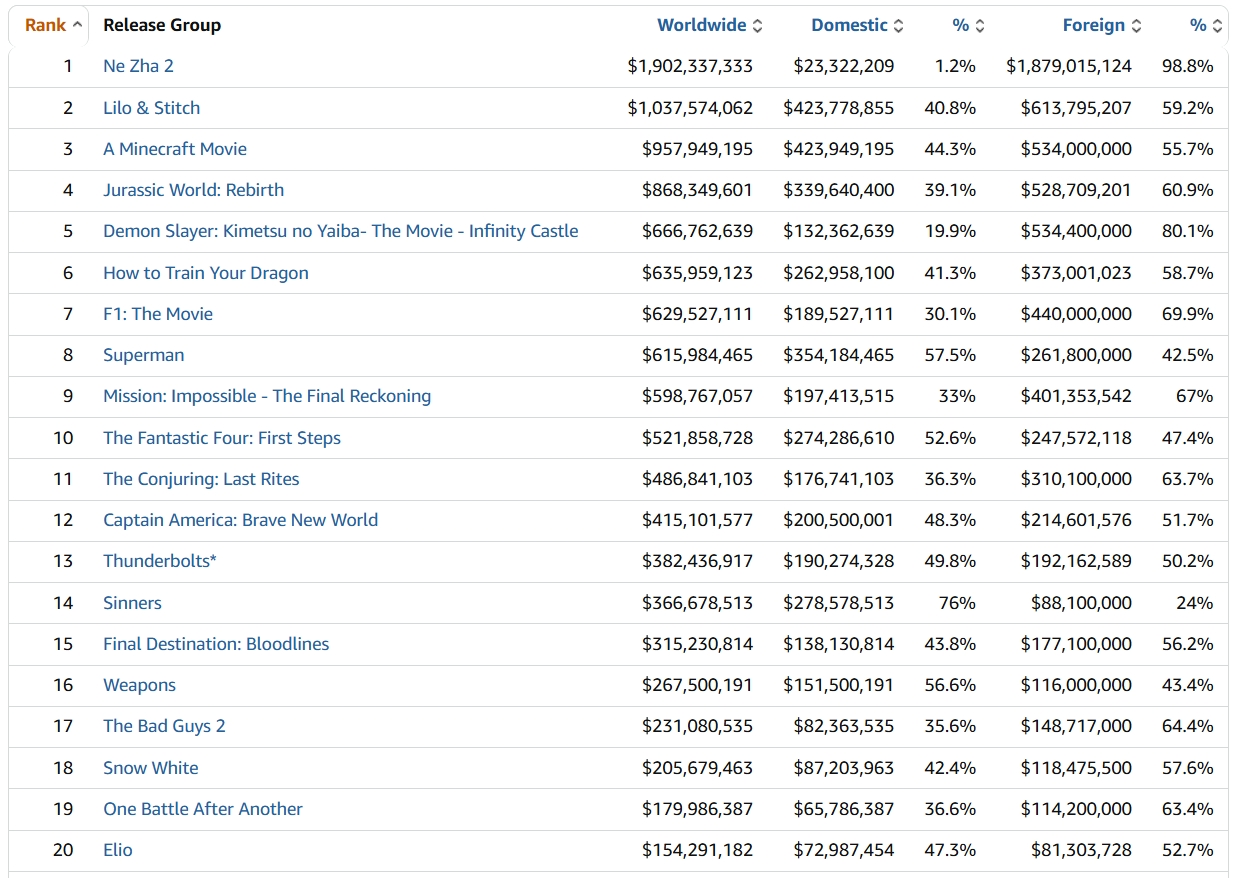Sort by the Rank column header

point(46,25)
